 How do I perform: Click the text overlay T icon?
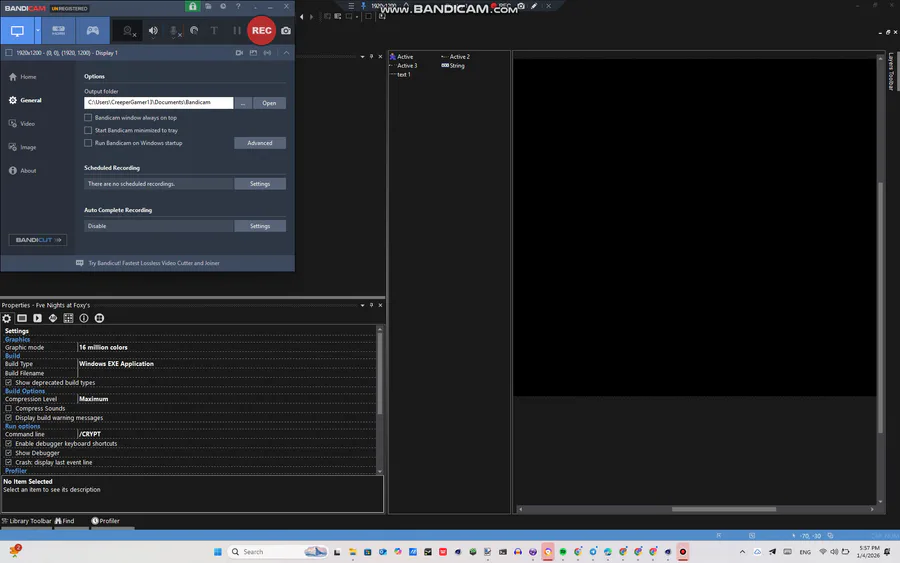click(x=214, y=31)
